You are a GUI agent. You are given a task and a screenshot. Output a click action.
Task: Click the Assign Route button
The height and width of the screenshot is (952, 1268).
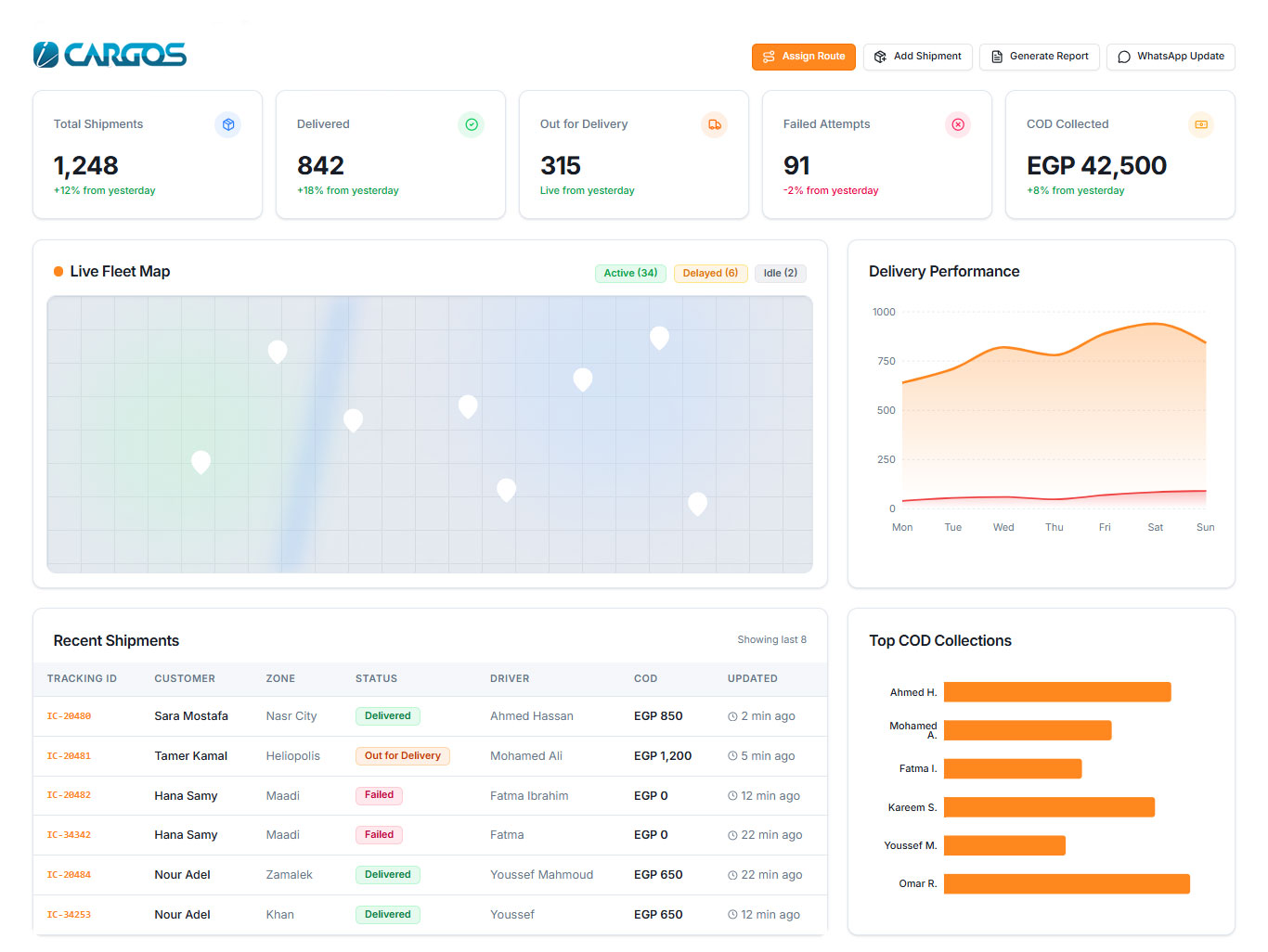pyautogui.click(x=804, y=57)
